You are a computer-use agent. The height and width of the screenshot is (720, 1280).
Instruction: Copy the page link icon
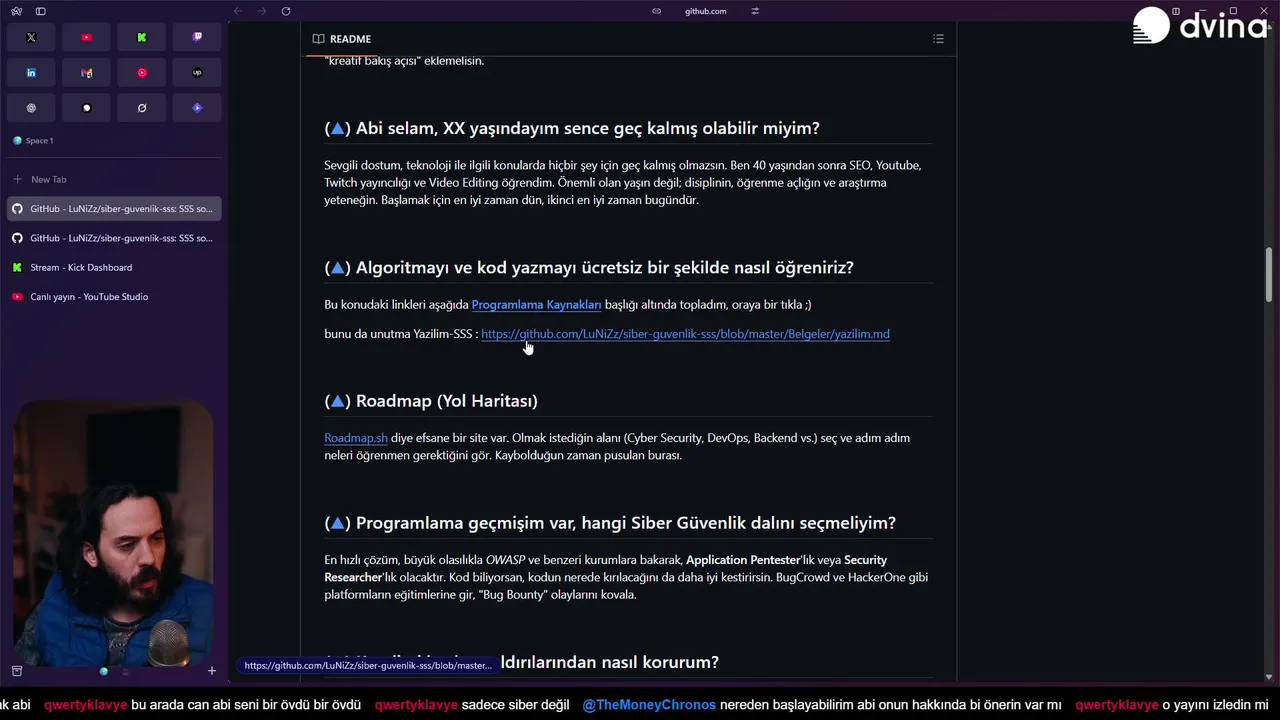(656, 11)
